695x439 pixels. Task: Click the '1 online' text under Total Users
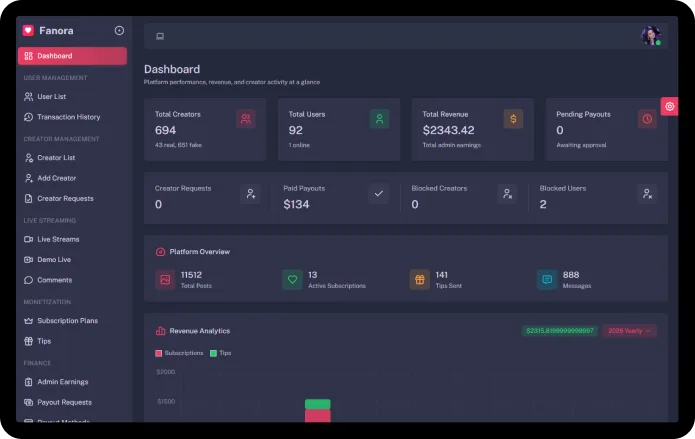299,145
